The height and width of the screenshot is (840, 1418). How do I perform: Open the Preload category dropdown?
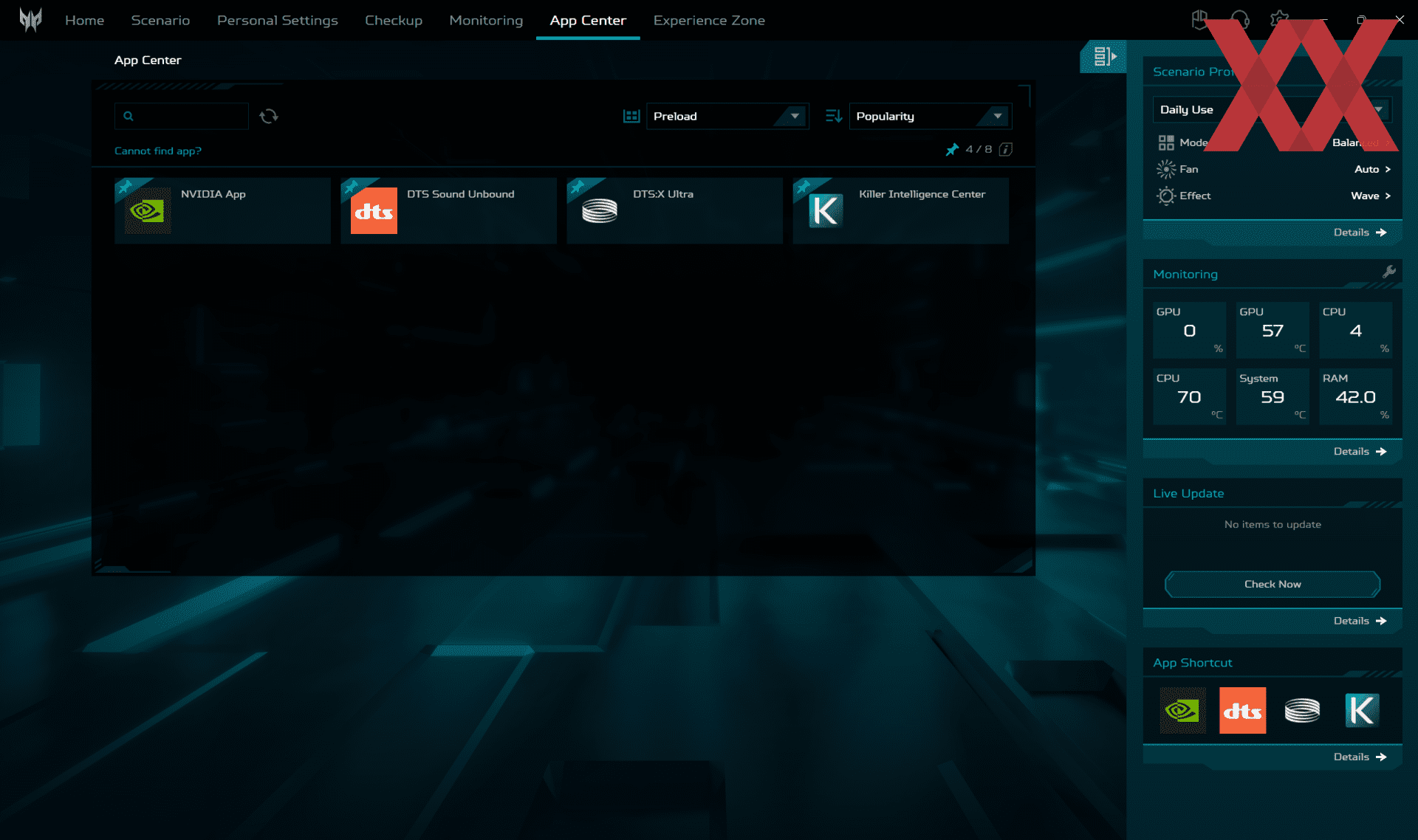click(727, 116)
